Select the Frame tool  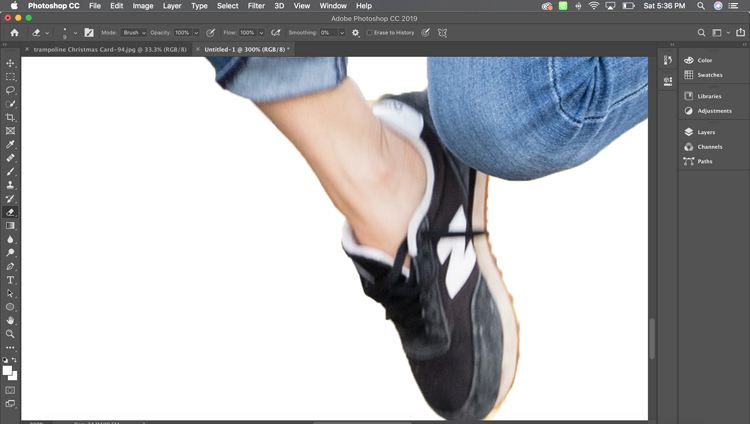click(x=10, y=131)
